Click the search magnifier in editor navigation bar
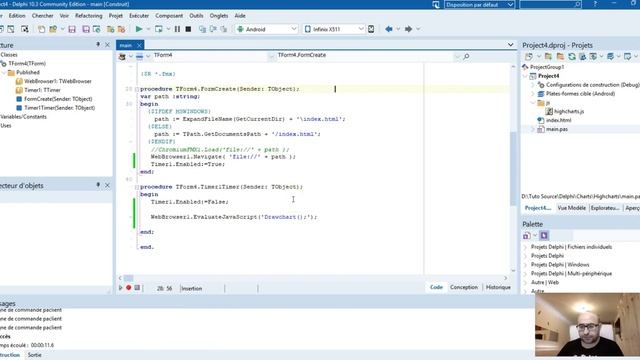 click(466, 56)
